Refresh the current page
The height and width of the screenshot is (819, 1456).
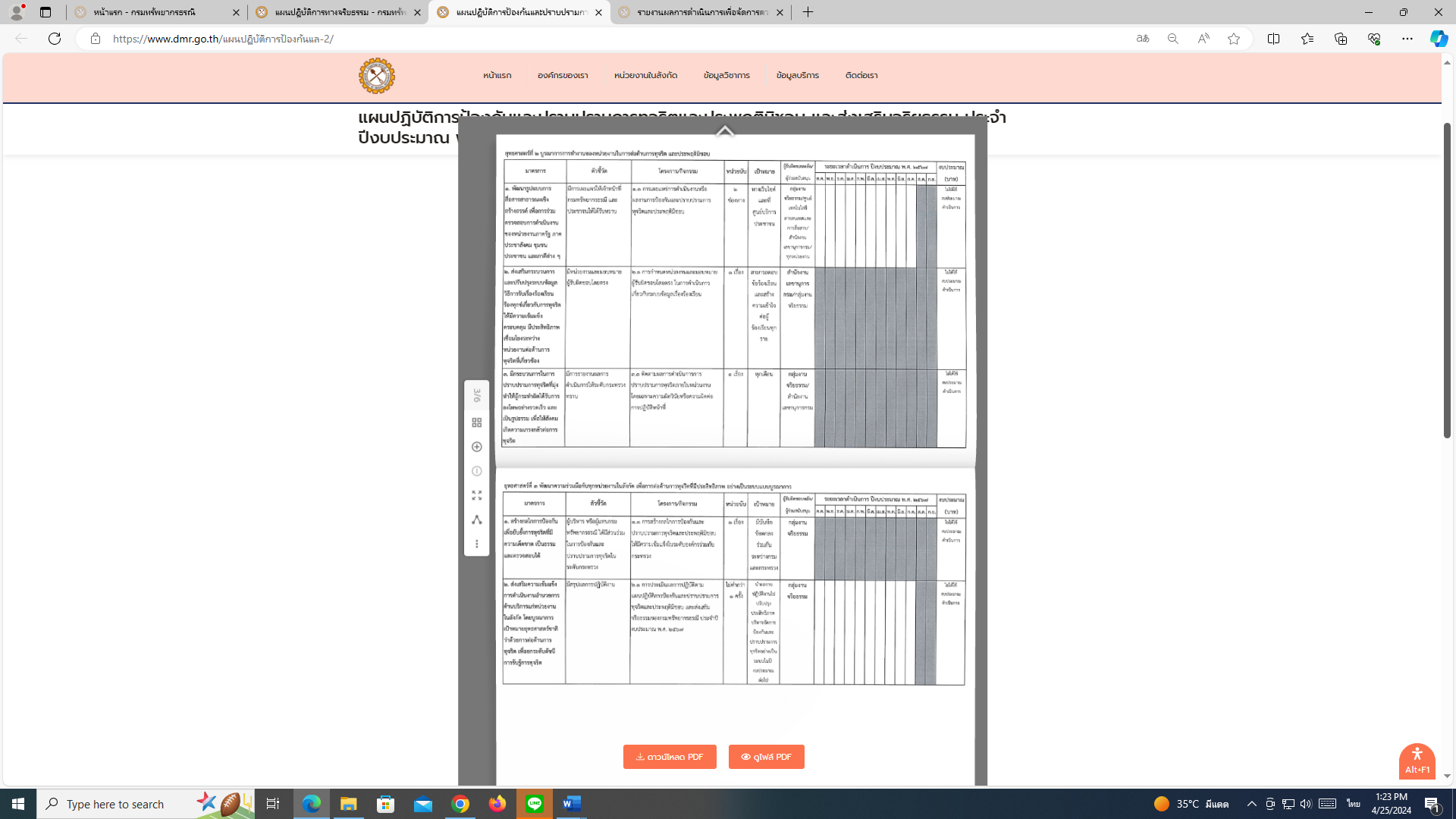click(55, 39)
